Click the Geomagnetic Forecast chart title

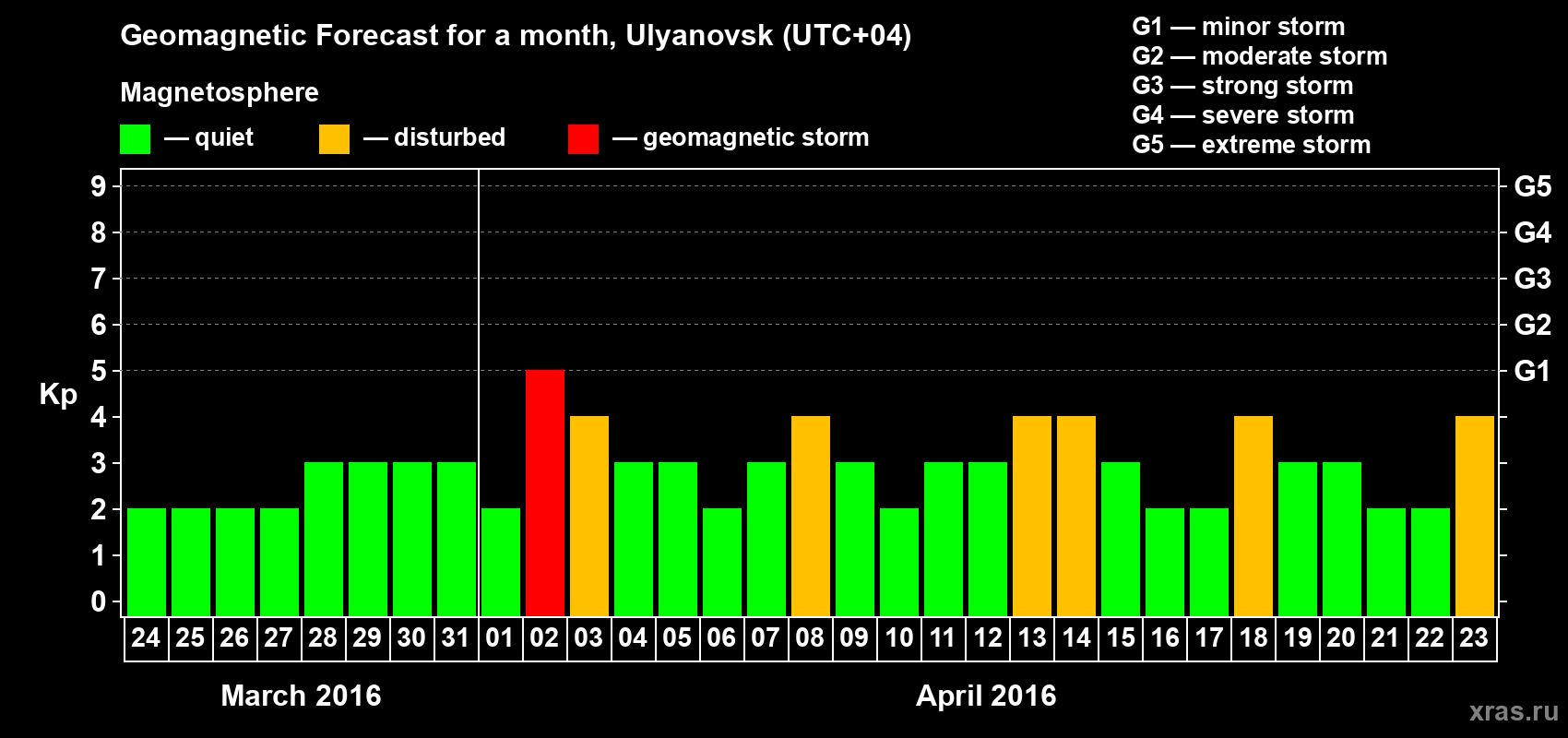pyautogui.click(x=516, y=35)
